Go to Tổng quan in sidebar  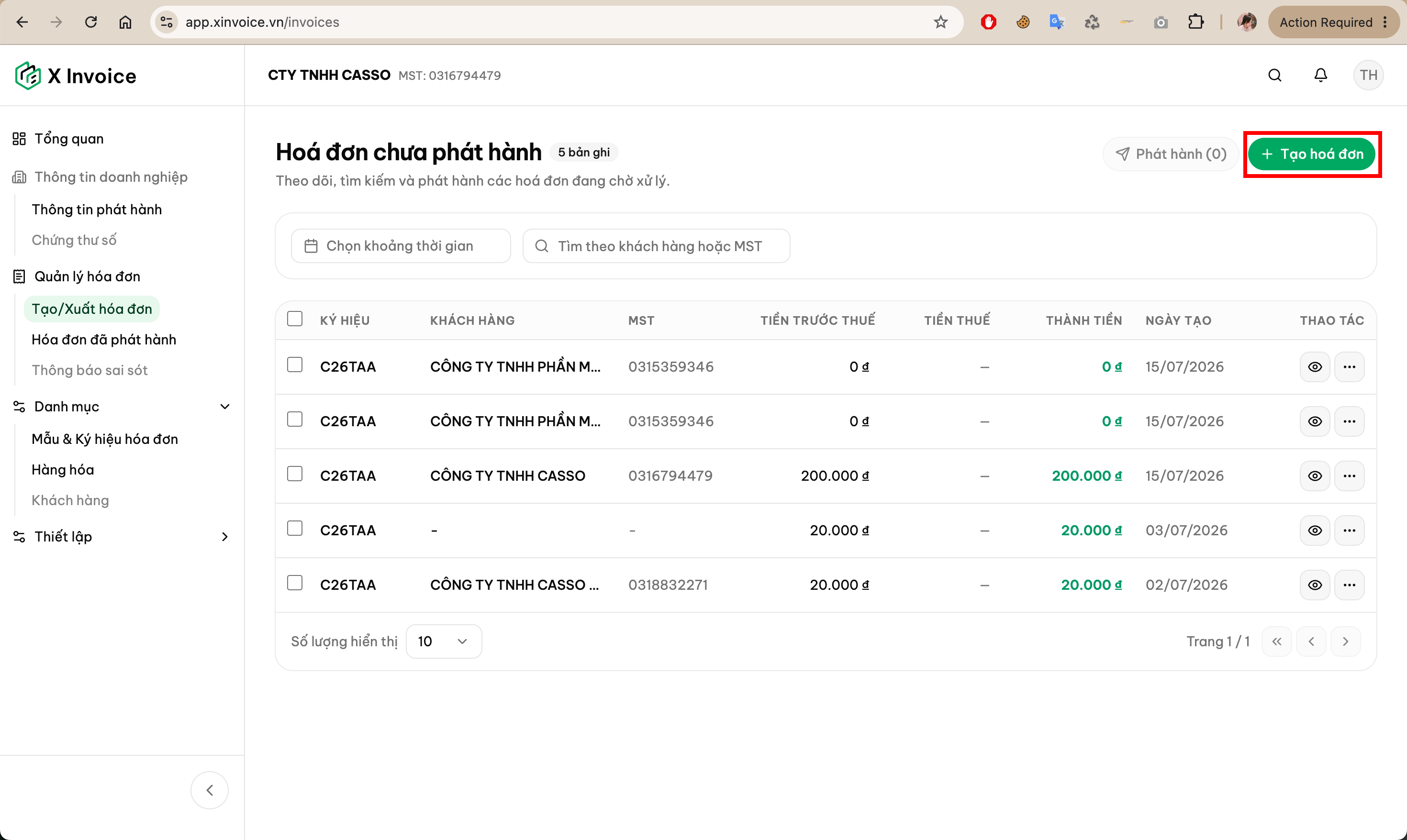68,139
